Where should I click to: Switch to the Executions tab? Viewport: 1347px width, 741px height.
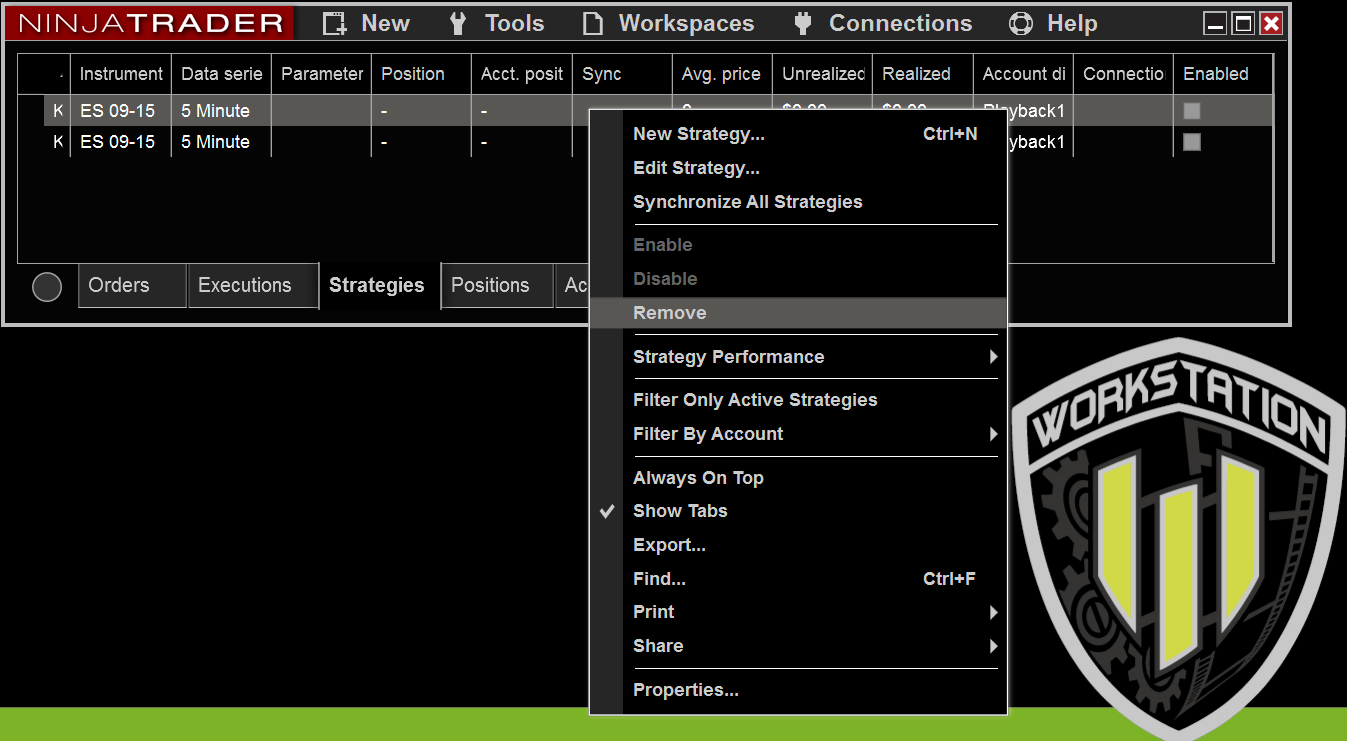(253, 286)
